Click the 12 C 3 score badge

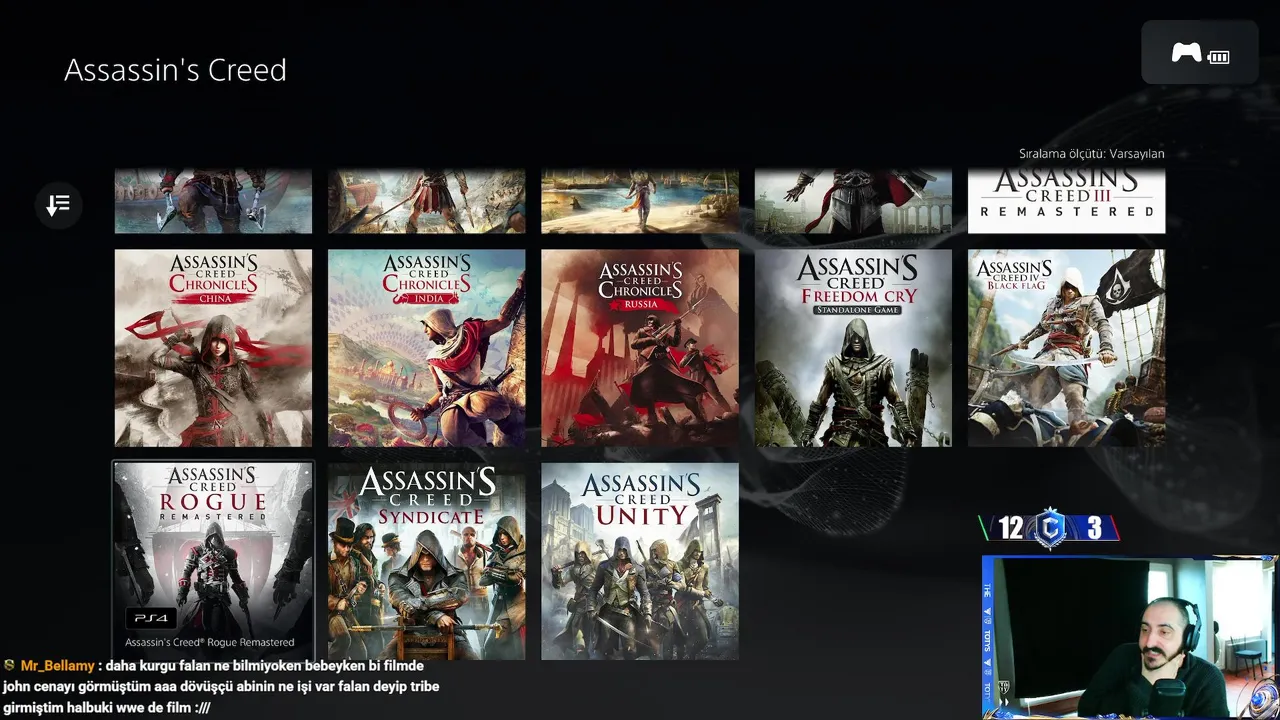[x=1048, y=528]
